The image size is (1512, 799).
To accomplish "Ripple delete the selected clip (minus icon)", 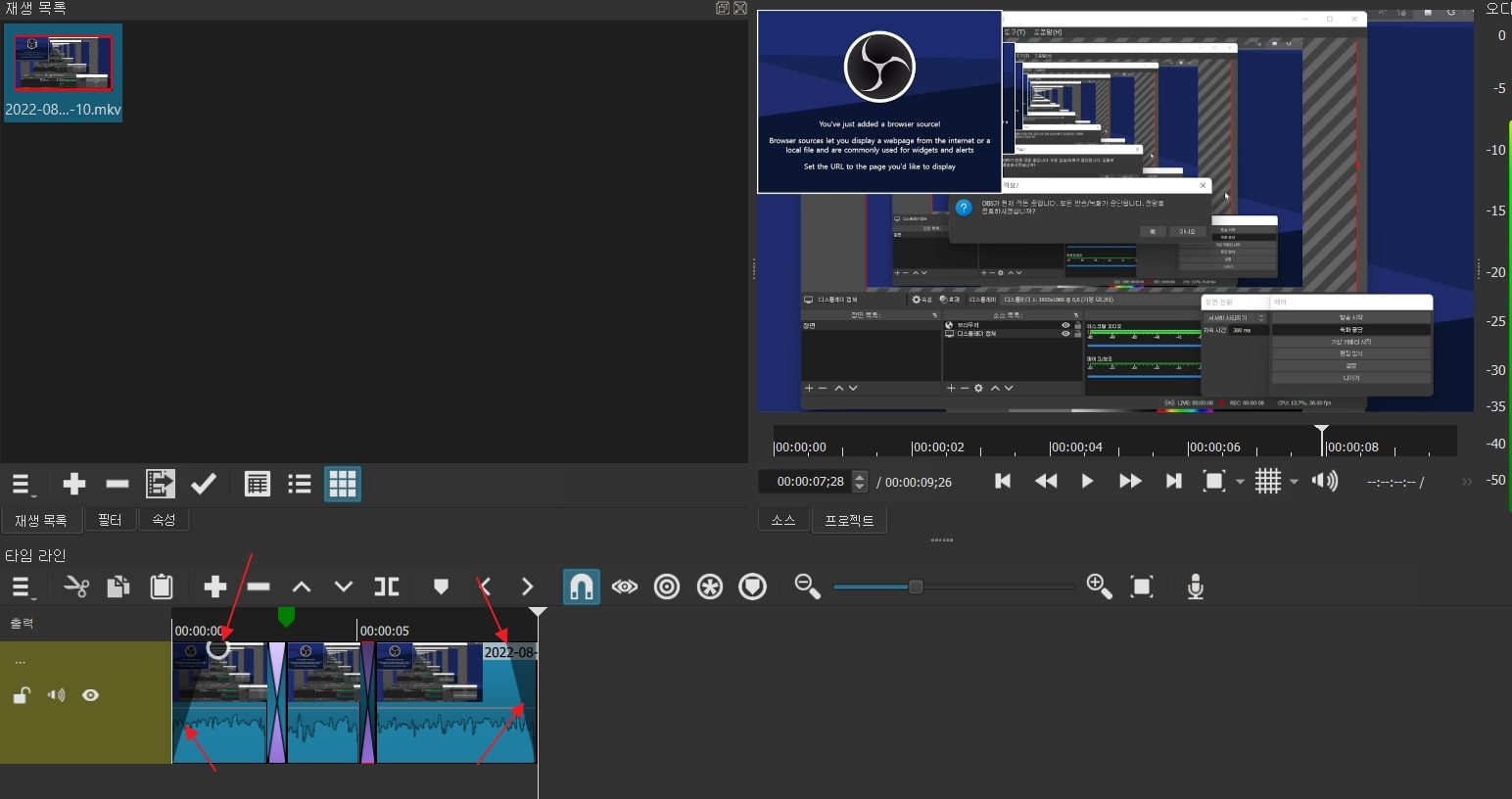I will click(259, 587).
